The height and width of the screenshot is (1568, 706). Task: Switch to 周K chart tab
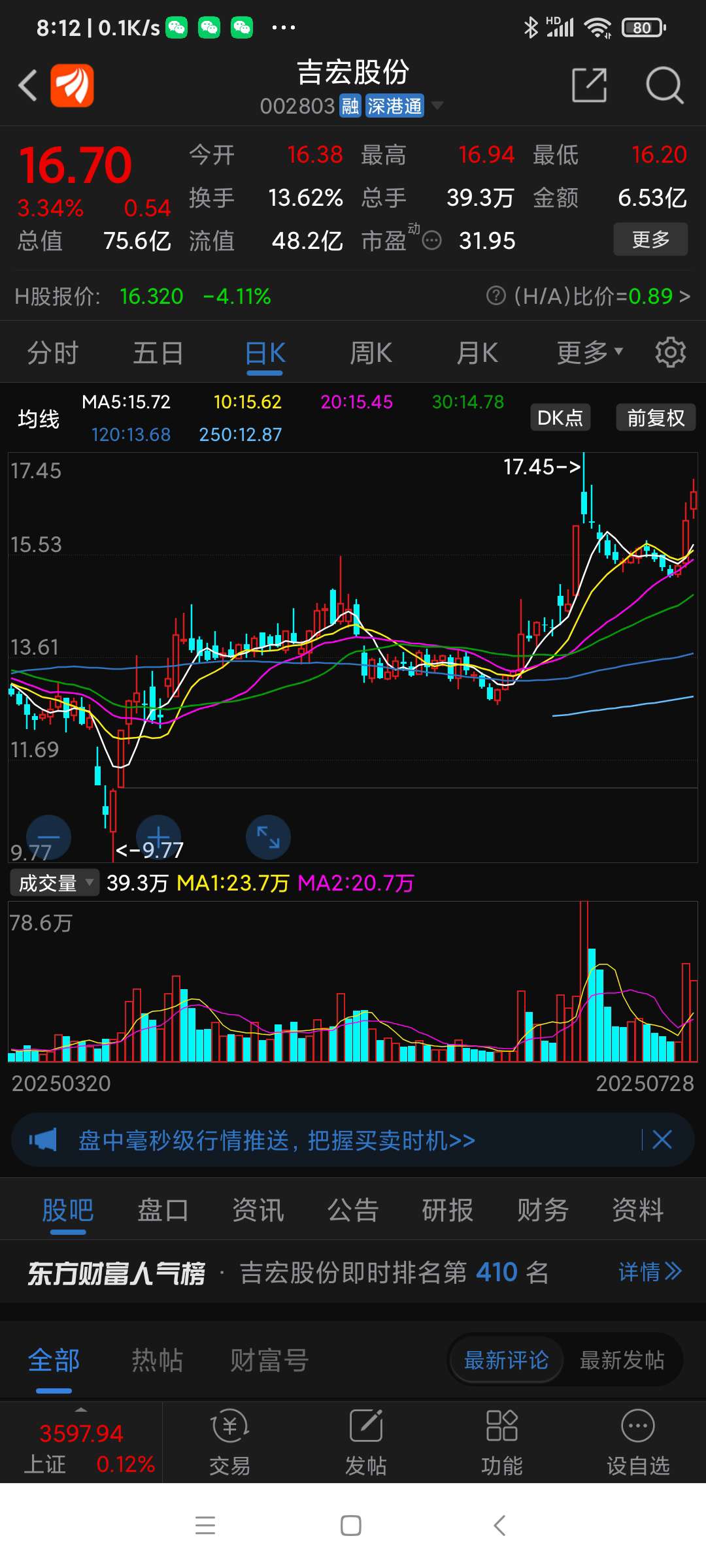tap(371, 353)
